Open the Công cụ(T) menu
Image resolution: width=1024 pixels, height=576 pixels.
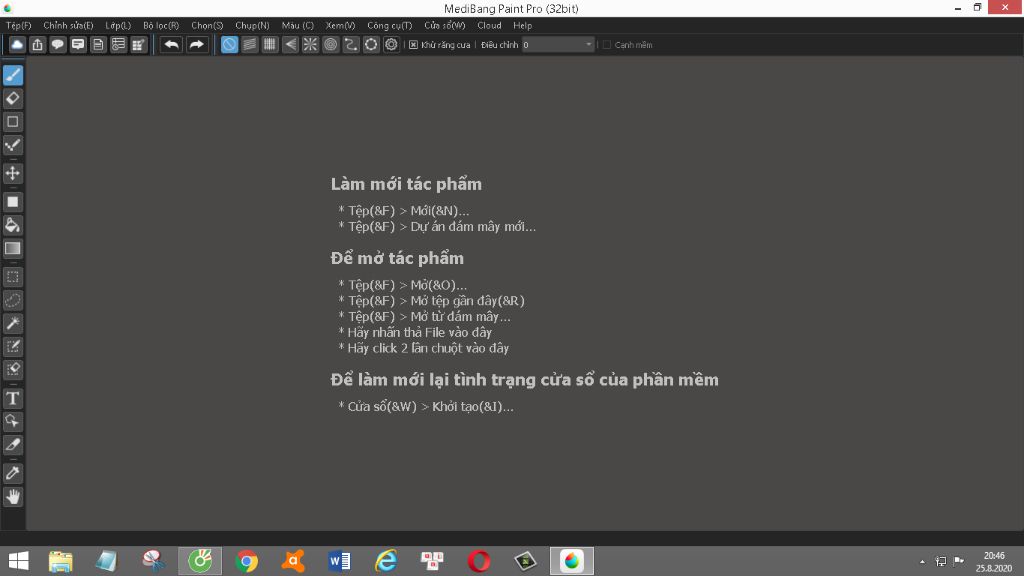pos(389,25)
